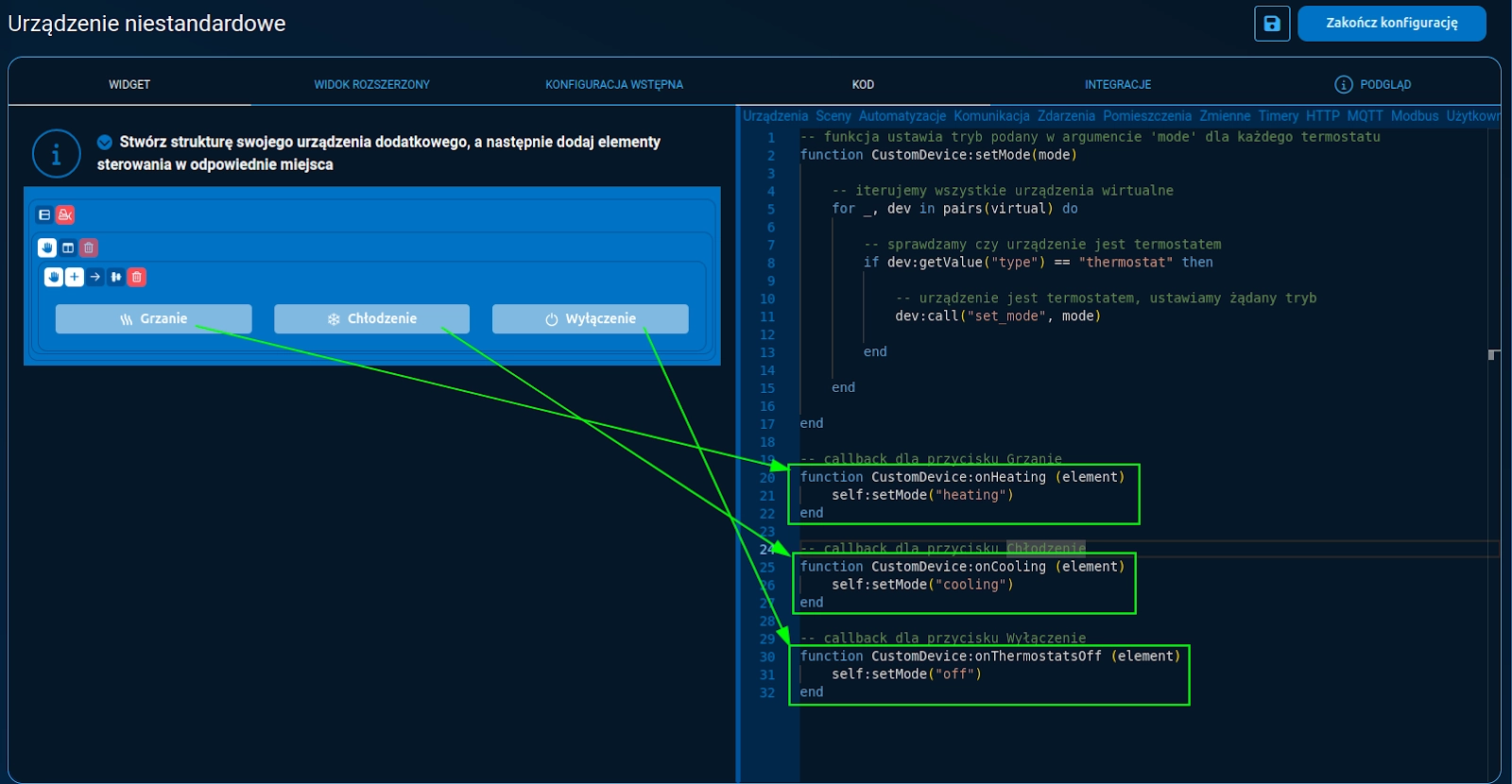This screenshot has height=784, width=1512.
Task: Click the plus icon to add element
Action: point(74,277)
